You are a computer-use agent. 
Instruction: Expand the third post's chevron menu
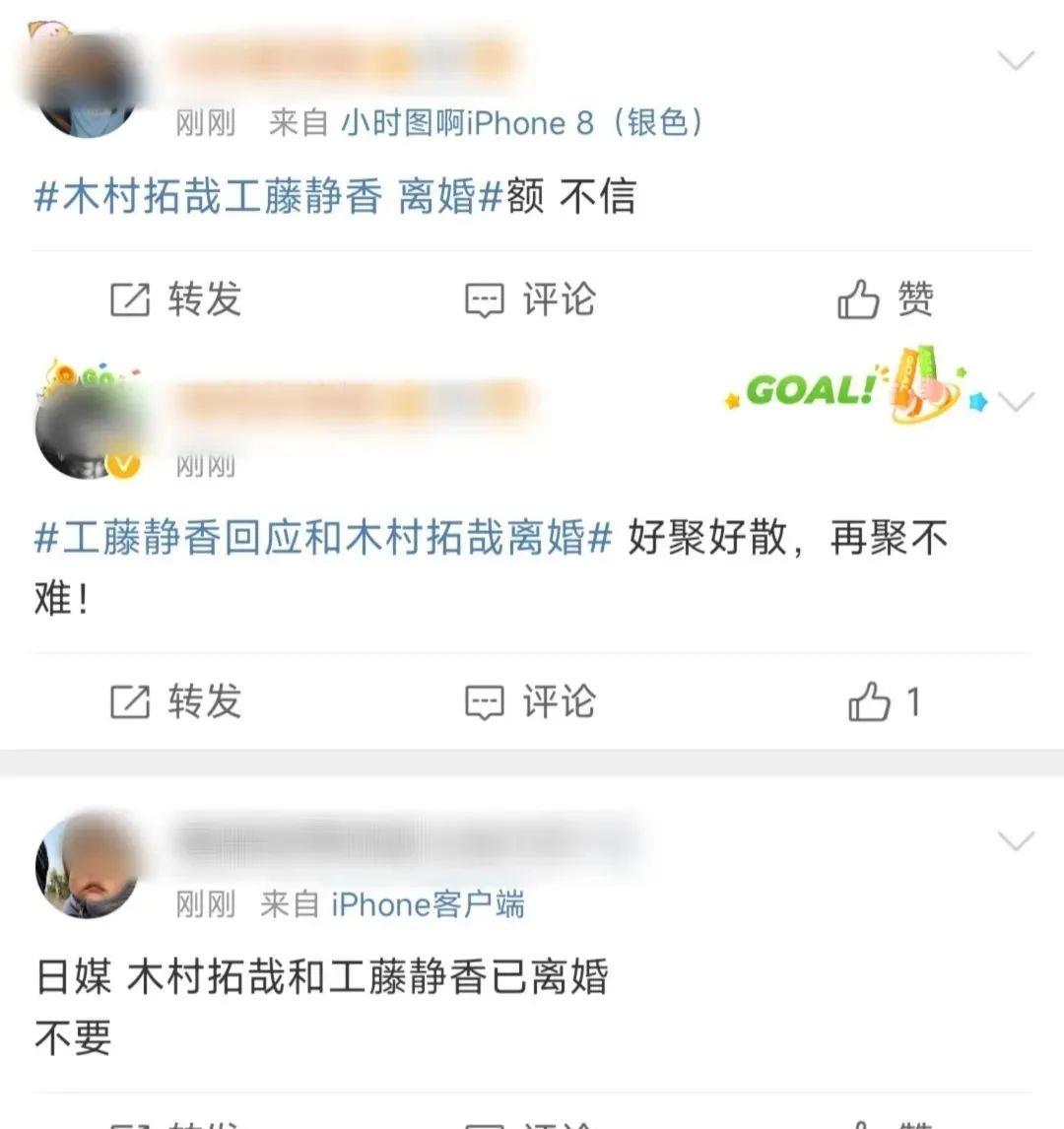click(1016, 840)
